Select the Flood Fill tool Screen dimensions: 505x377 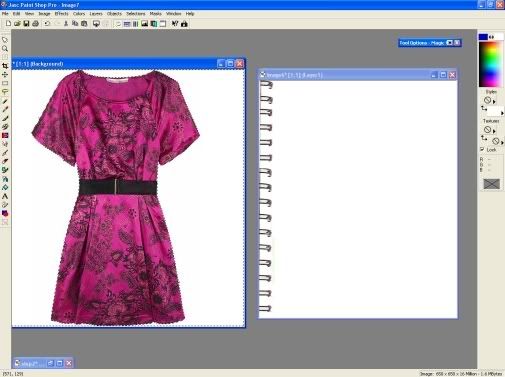[x=5, y=187]
